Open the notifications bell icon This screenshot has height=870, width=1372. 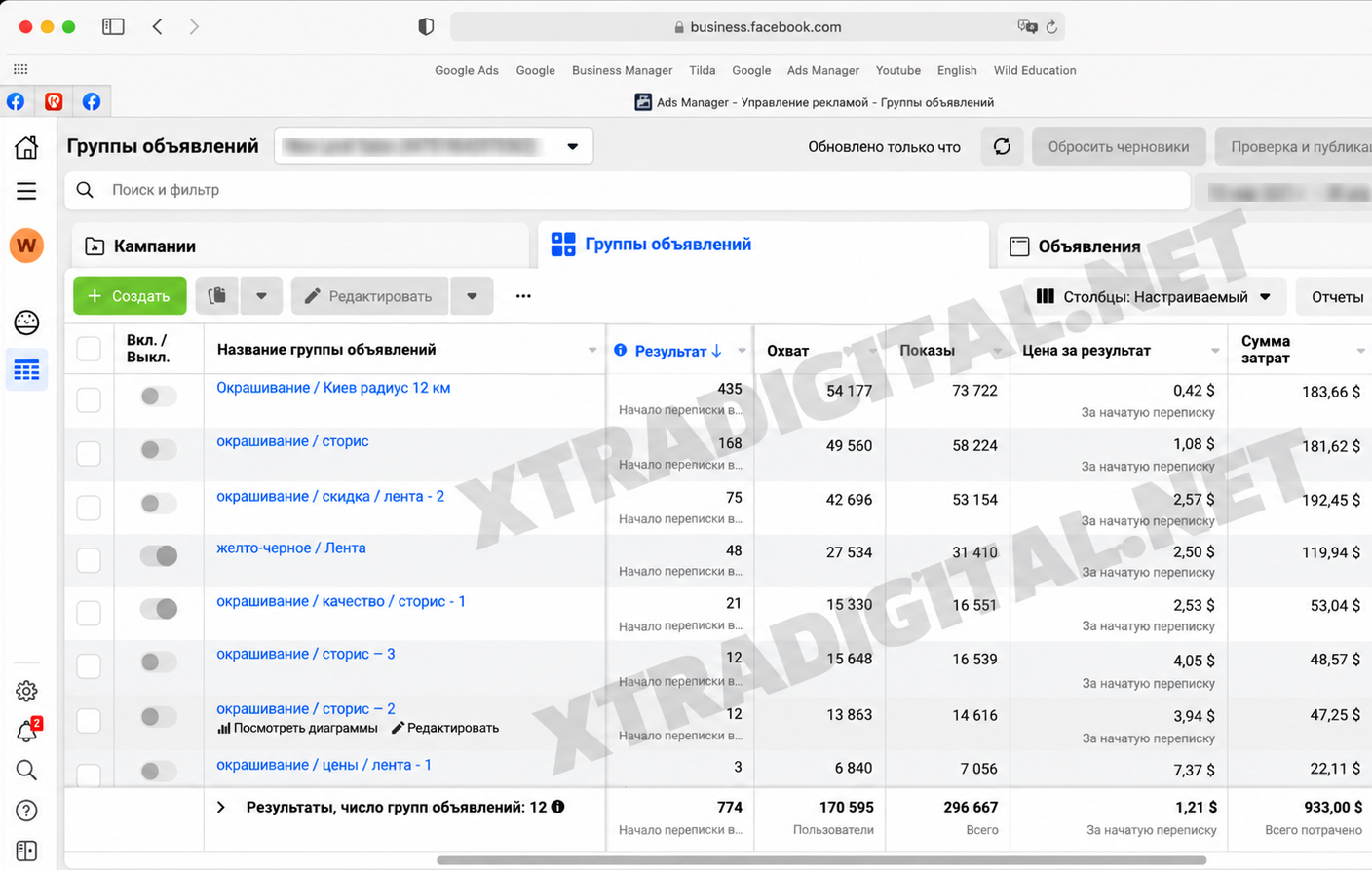(26, 731)
